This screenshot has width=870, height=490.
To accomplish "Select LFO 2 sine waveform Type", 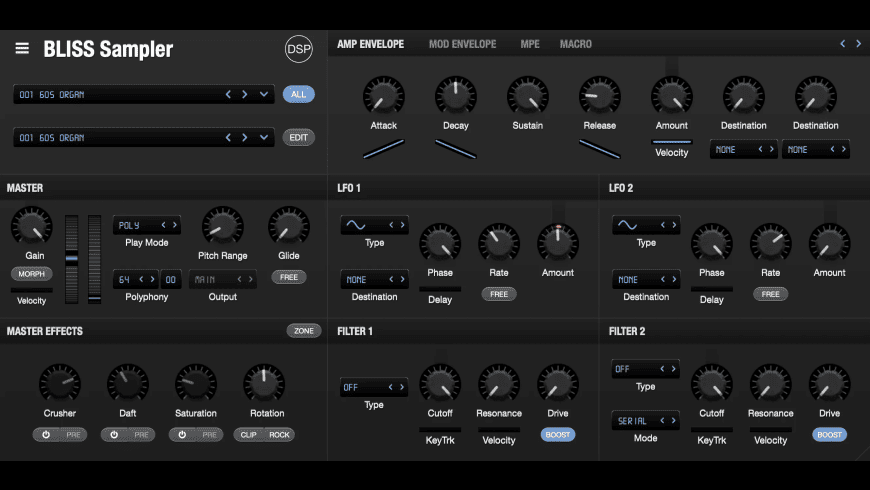I will click(628, 225).
